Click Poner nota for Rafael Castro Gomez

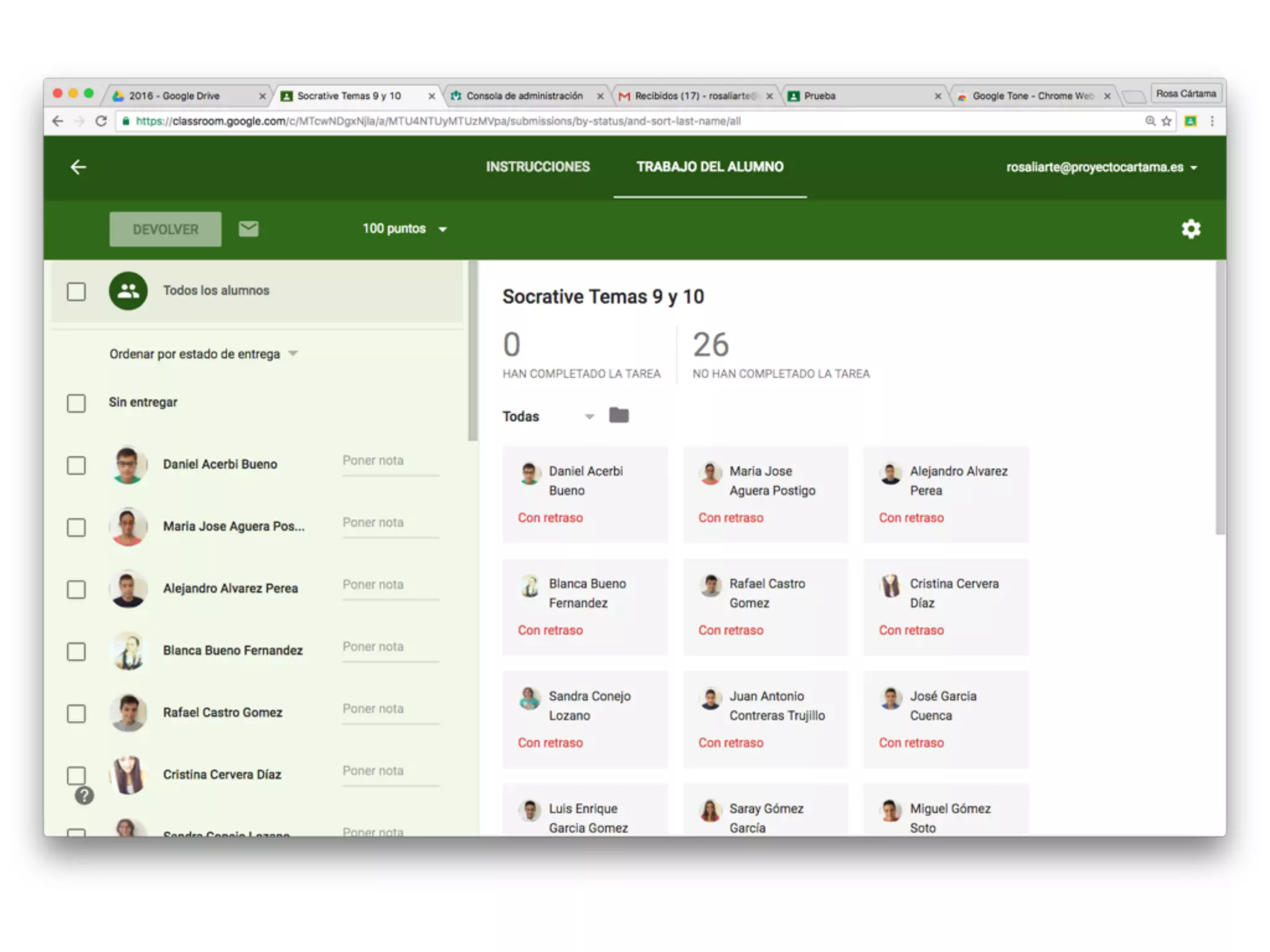390,709
